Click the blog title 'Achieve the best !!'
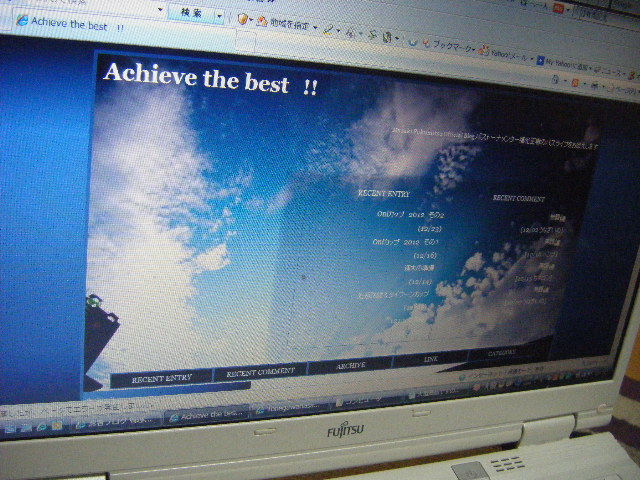This screenshot has width=640, height=480. (x=211, y=78)
